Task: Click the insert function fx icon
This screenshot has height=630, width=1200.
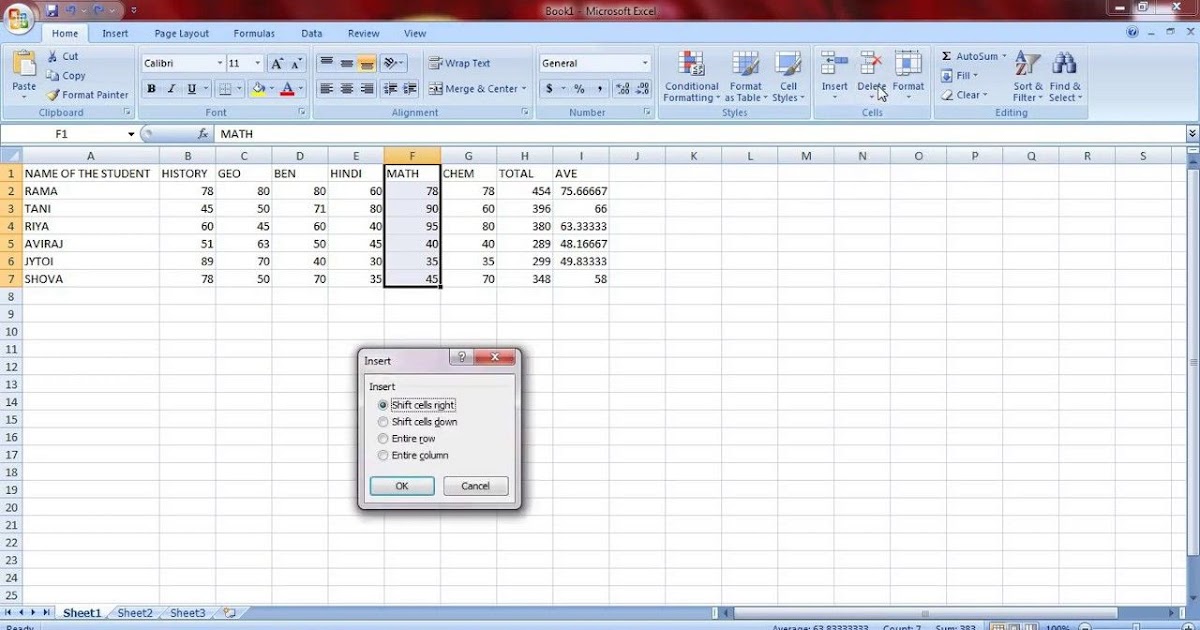Action: pyautogui.click(x=202, y=134)
